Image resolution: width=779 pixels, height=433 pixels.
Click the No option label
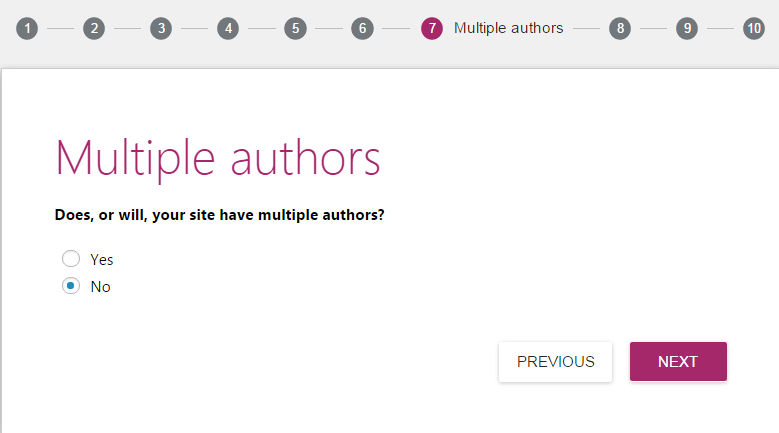[100, 287]
